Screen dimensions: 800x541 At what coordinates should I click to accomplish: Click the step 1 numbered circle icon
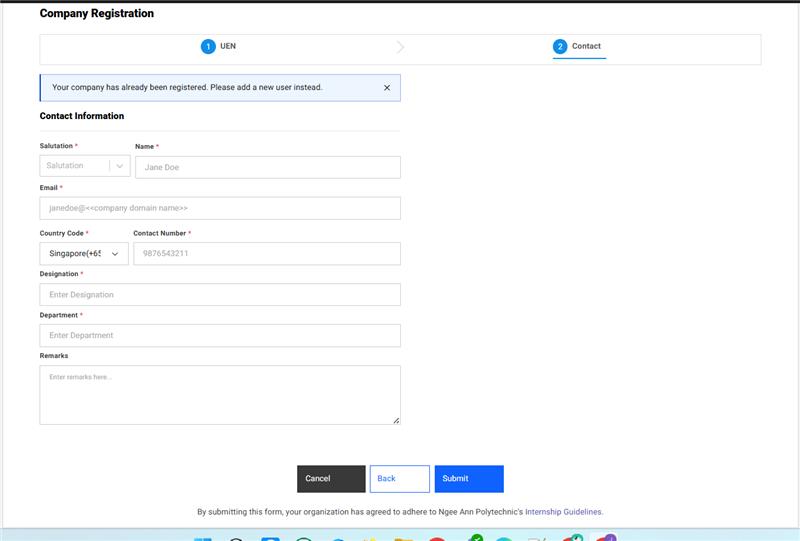tap(208, 47)
